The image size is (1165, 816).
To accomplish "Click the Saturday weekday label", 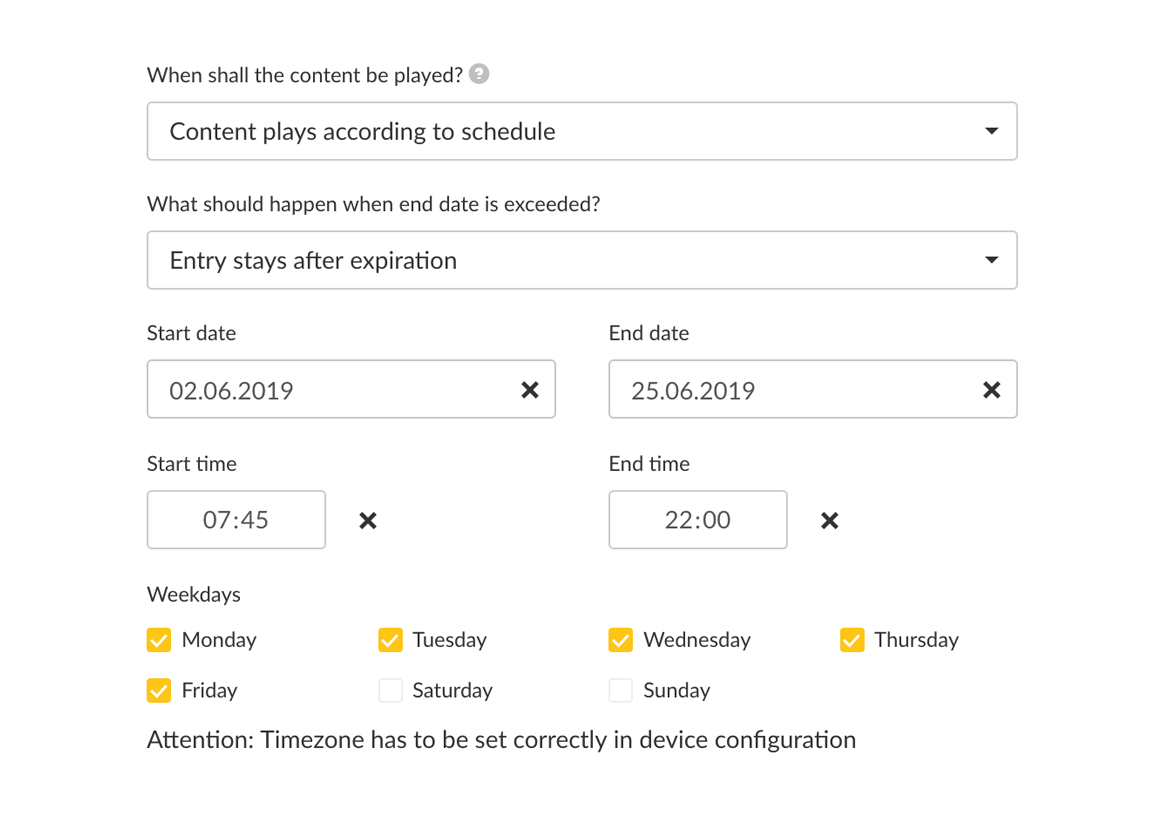I will pos(452,690).
